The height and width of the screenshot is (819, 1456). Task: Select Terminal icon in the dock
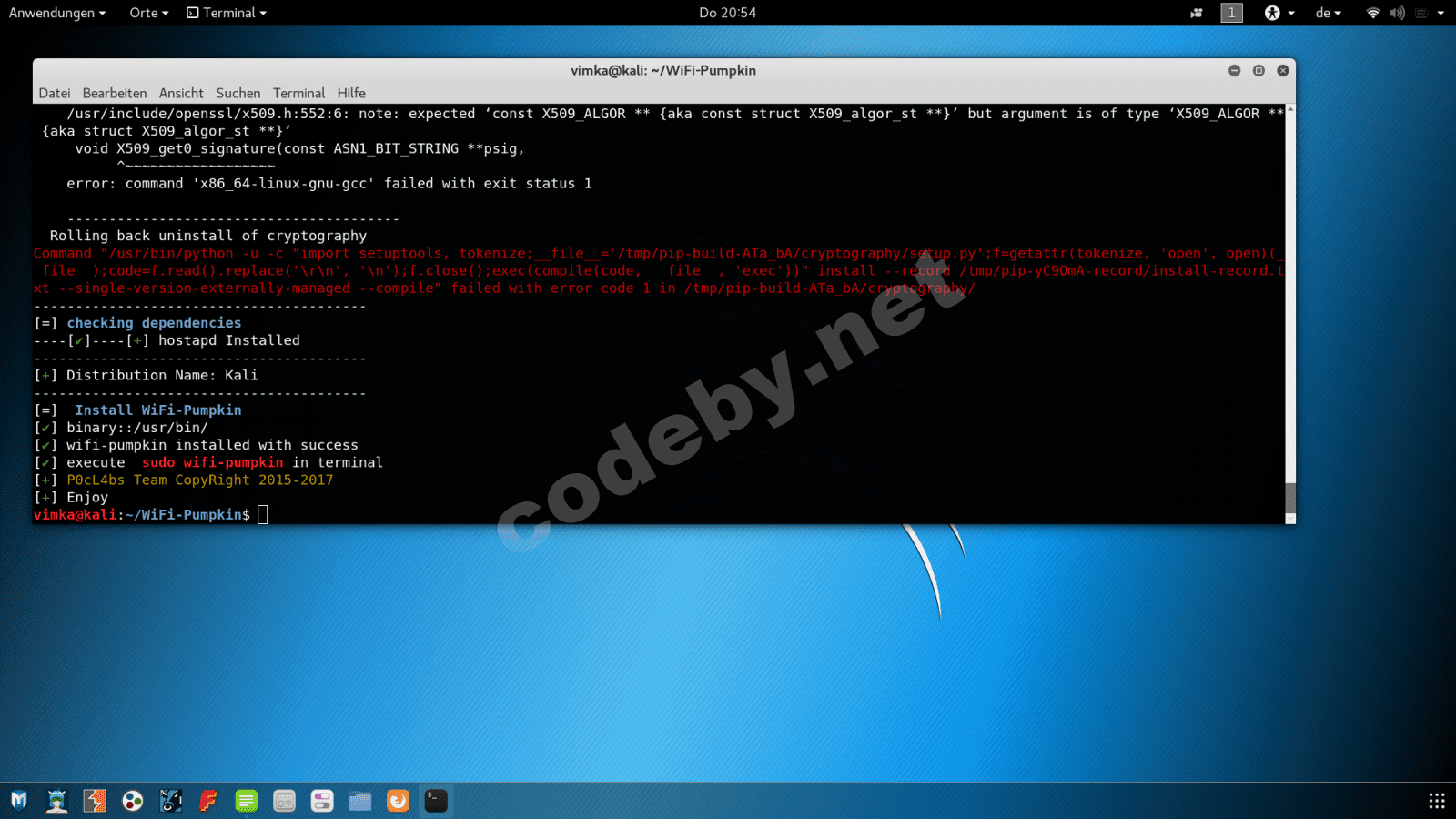pyautogui.click(x=436, y=801)
